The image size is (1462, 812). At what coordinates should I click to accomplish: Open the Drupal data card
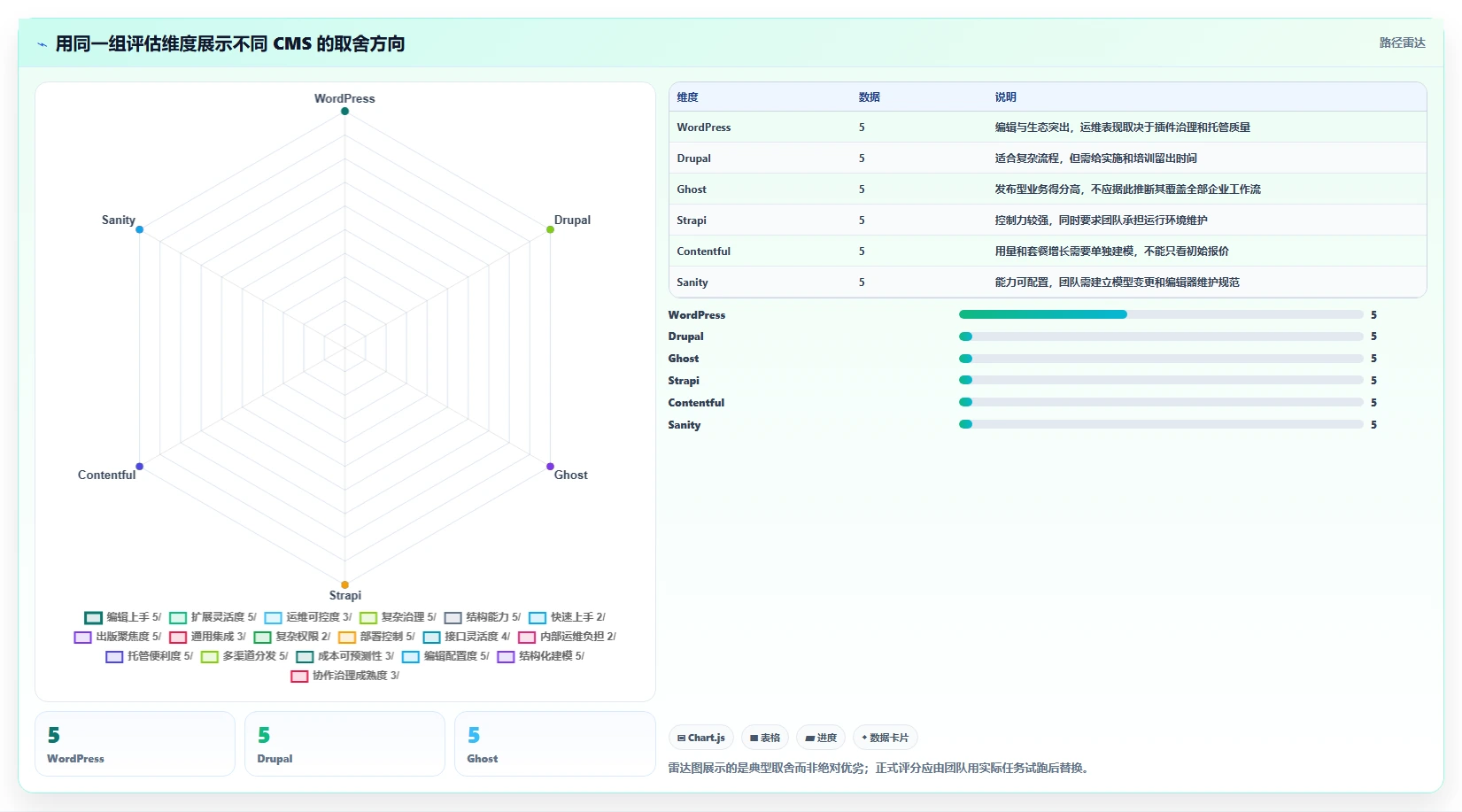[344, 744]
